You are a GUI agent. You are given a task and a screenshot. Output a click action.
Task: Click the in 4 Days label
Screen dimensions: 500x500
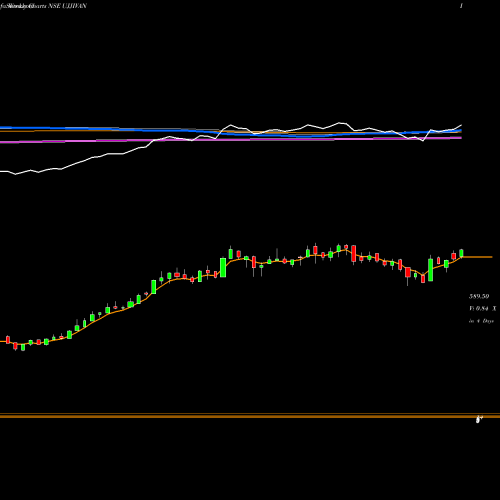pyautogui.click(x=481, y=321)
